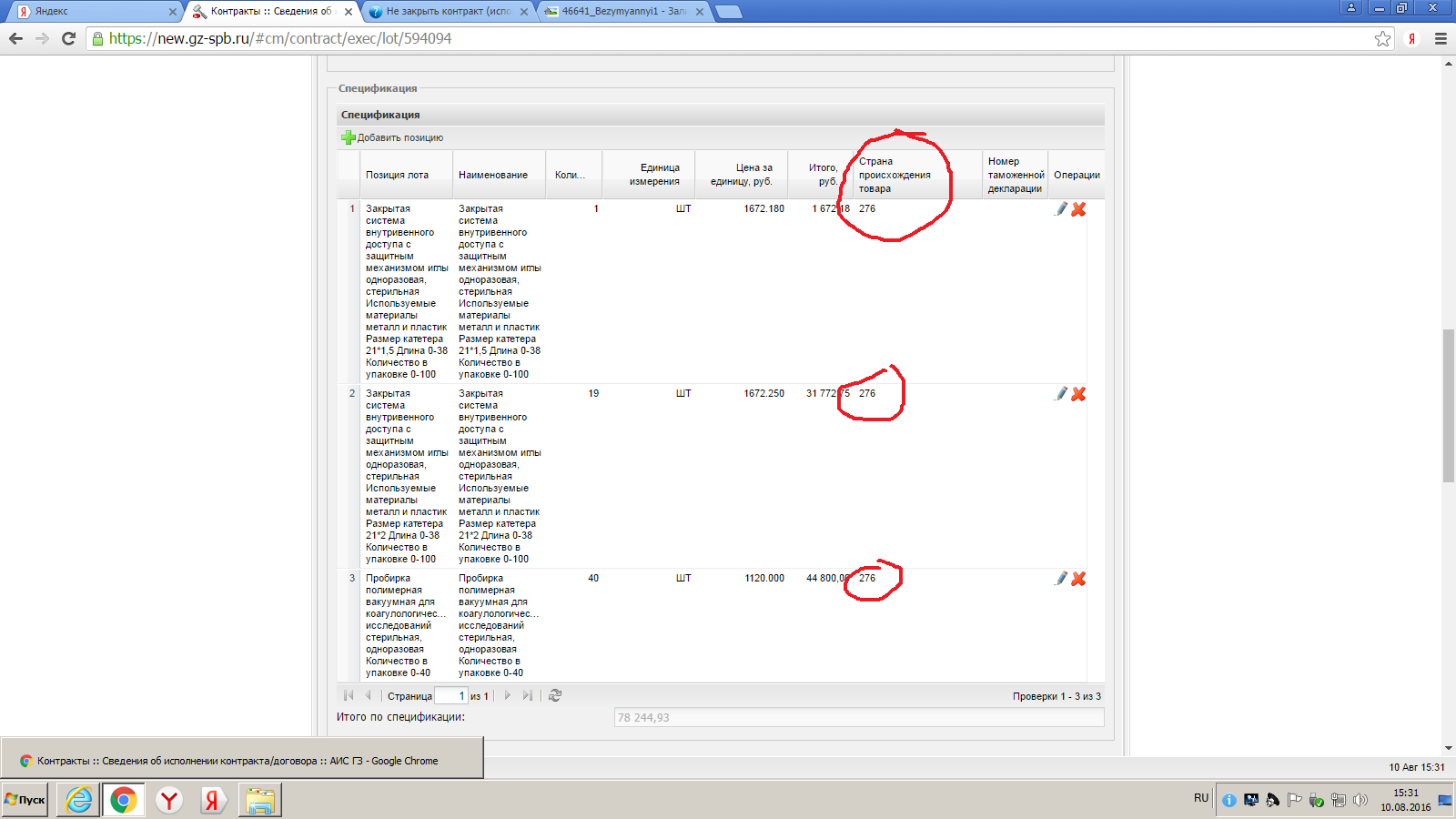Image resolution: width=1456 pixels, height=819 pixels.
Task: Select price cell 1672.180
Action: point(763,208)
